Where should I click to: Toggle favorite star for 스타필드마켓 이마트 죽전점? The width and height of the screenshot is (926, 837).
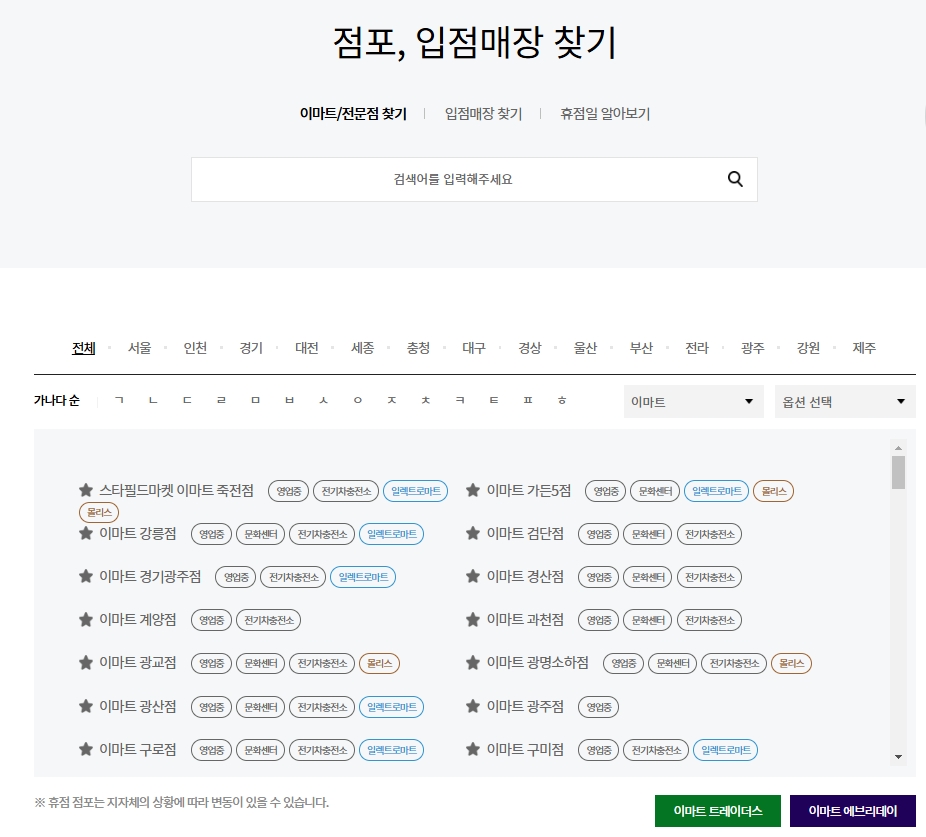tap(86, 490)
